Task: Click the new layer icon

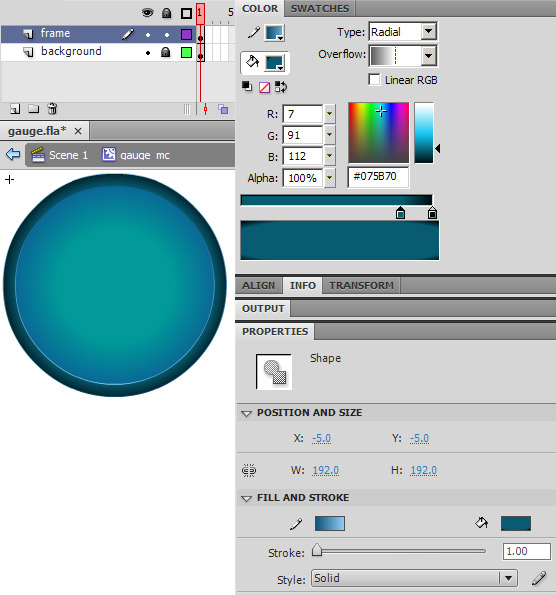Action: (15, 109)
